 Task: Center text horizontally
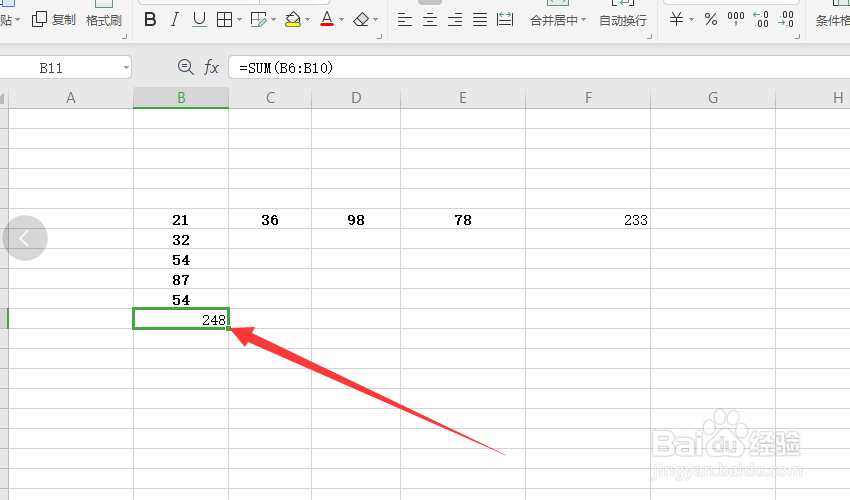tap(430, 20)
